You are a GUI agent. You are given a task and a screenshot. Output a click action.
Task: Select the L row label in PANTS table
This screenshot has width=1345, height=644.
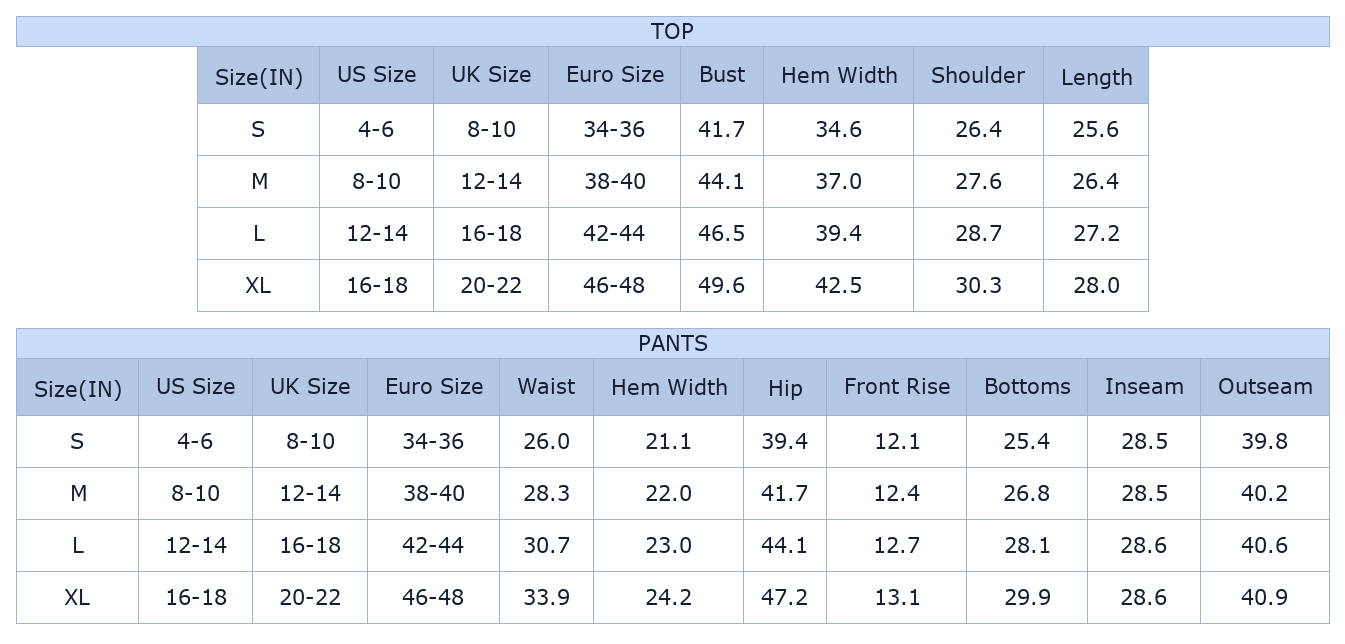[78, 545]
